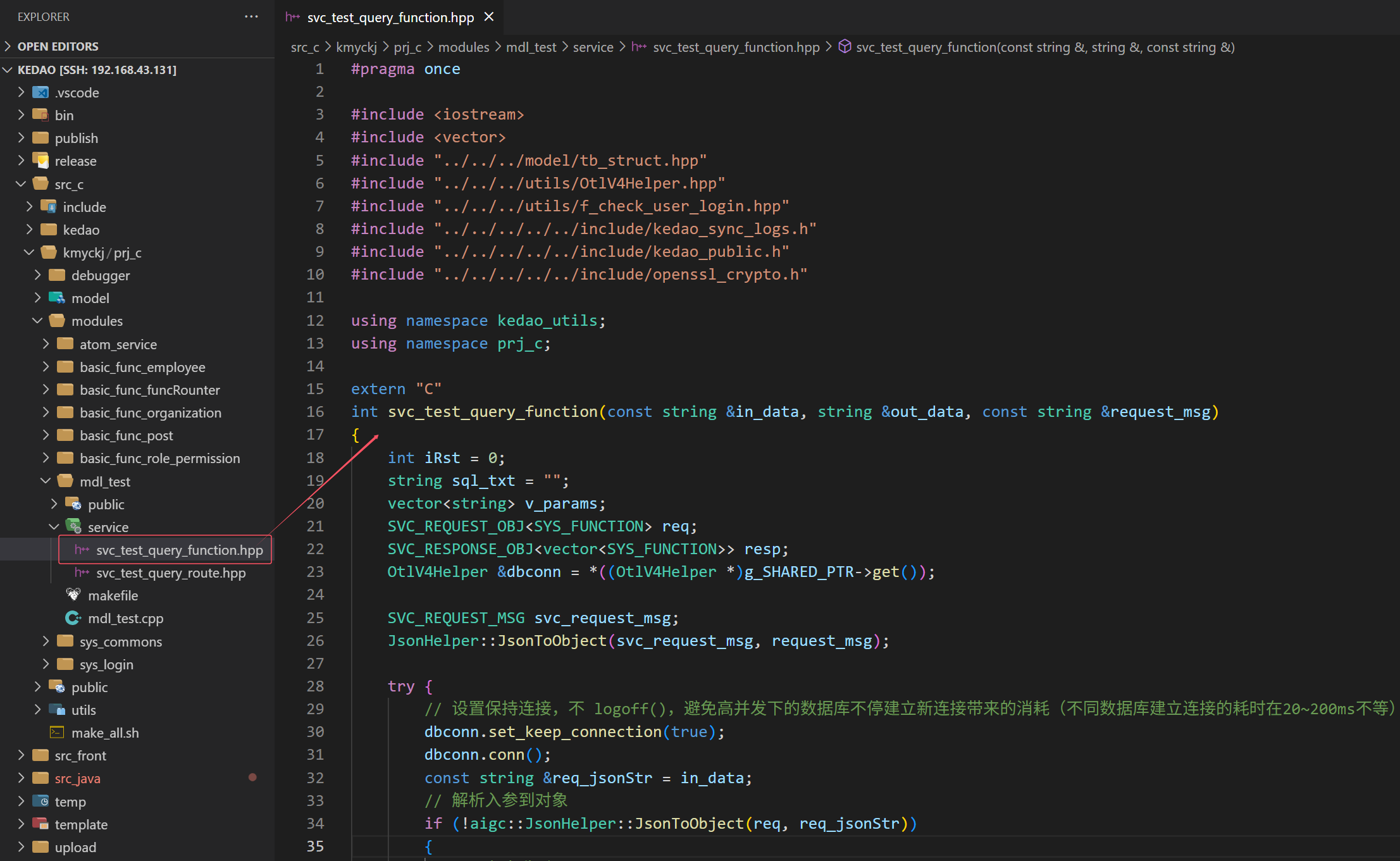Open the make_all.sh script
Screen dimensions: 1400x861
(x=105, y=733)
